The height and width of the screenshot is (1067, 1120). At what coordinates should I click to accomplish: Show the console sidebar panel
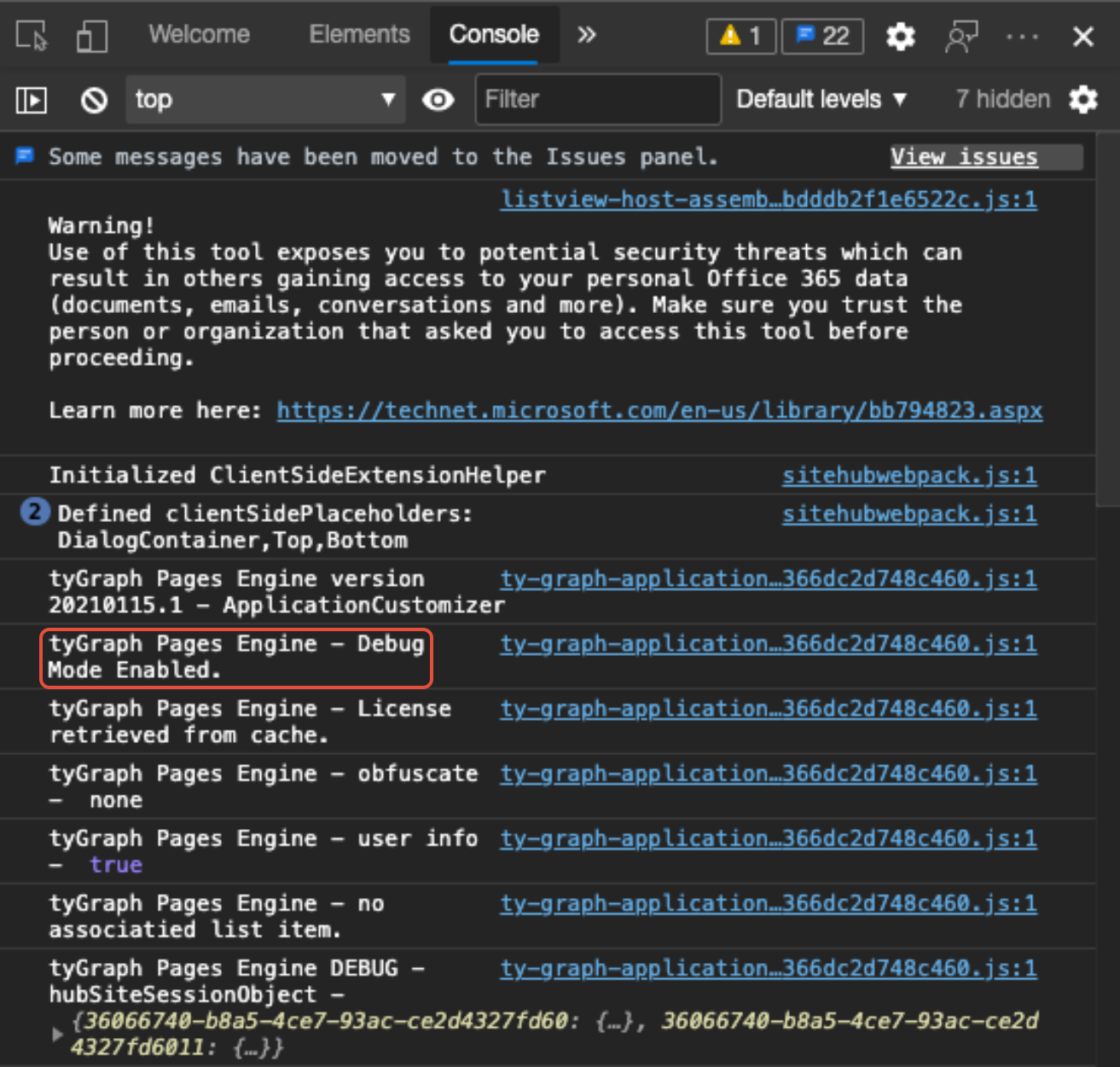pos(31,100)
